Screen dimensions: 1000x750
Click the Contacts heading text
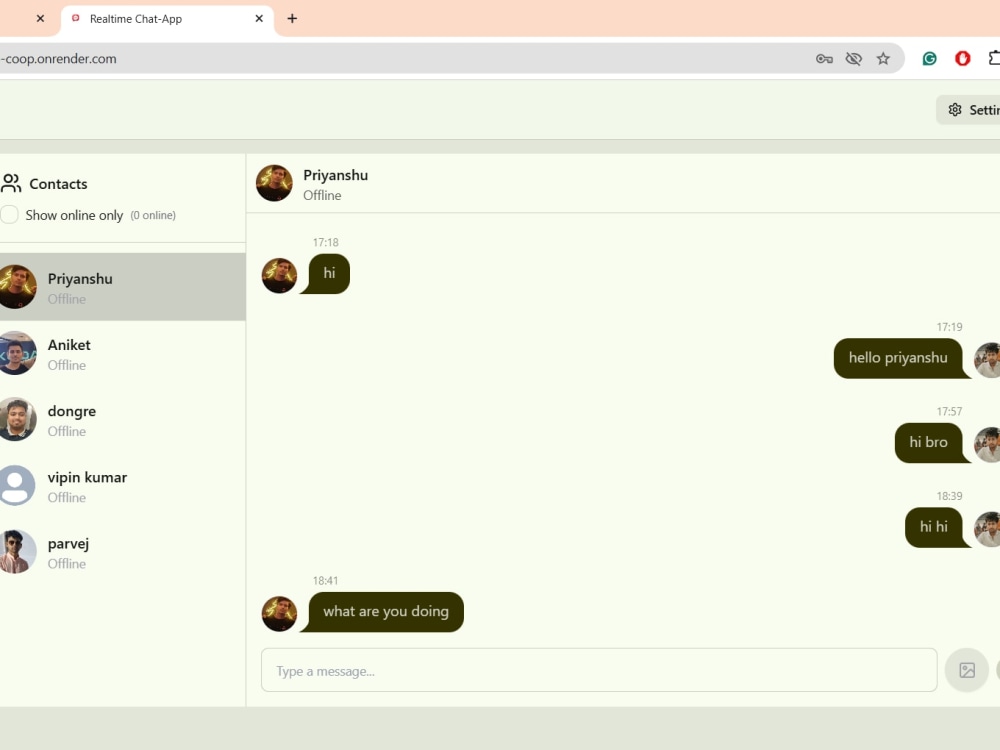[58, 184]
